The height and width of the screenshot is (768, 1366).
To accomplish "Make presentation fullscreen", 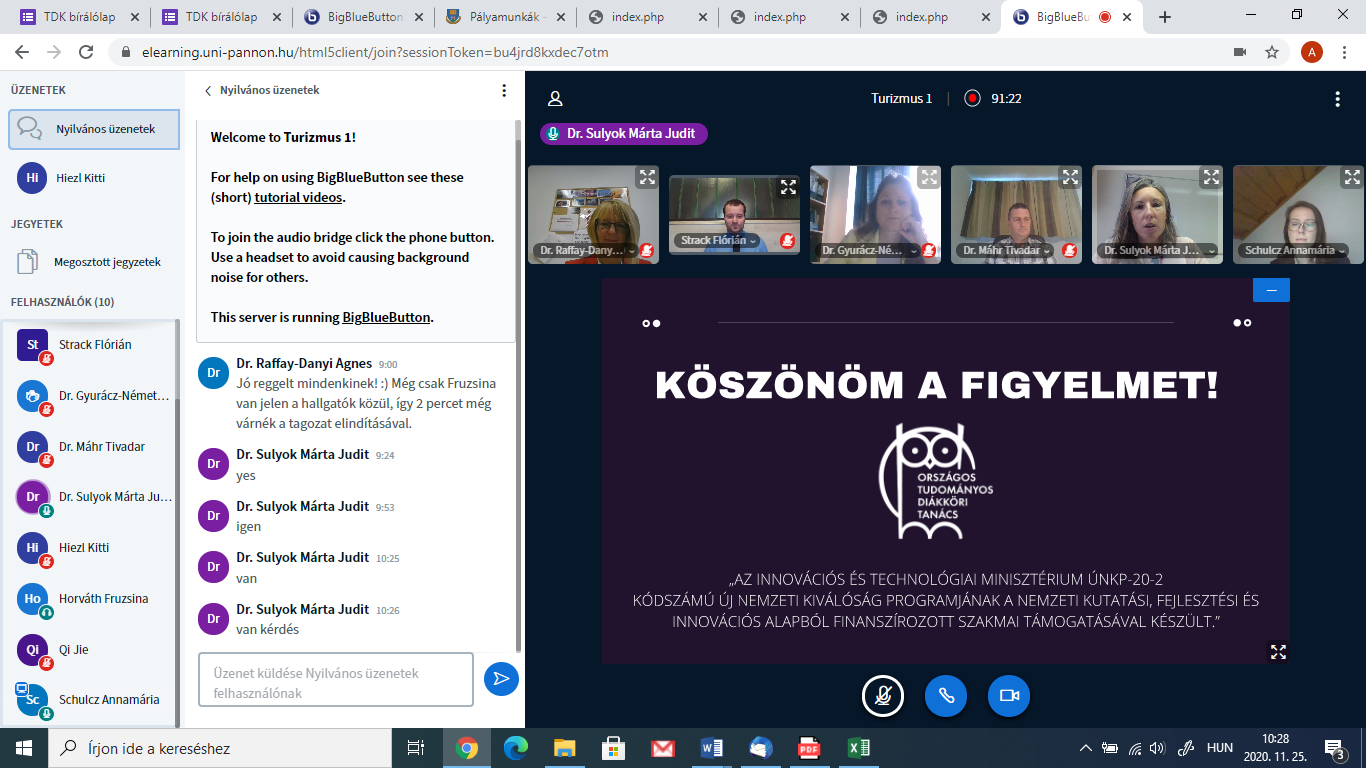I will (1277, 651).
